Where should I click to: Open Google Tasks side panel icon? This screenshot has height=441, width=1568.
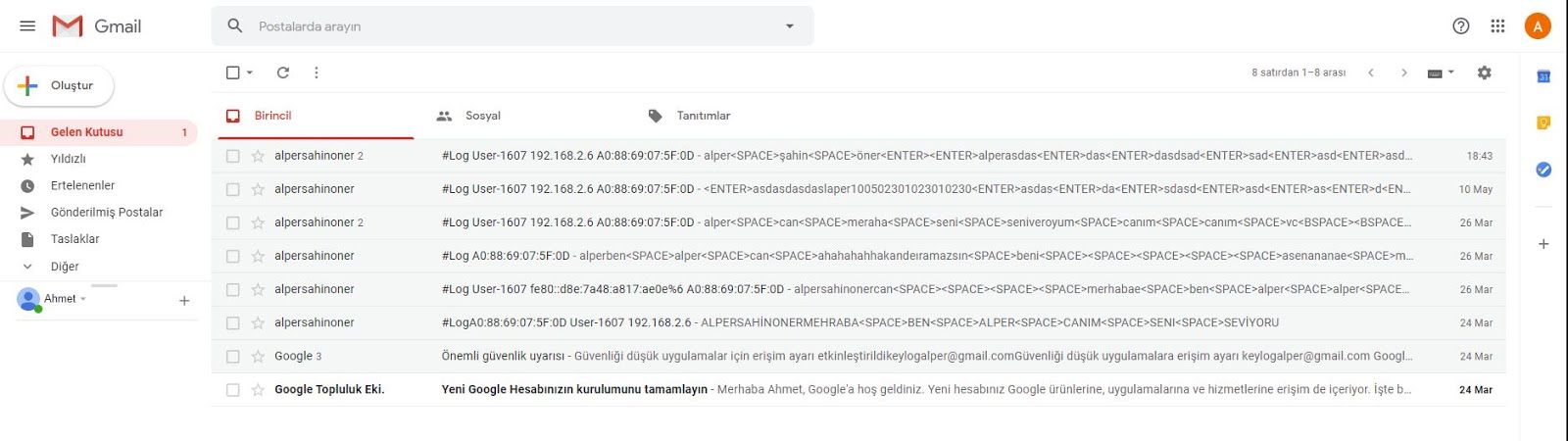[1543, 170]
